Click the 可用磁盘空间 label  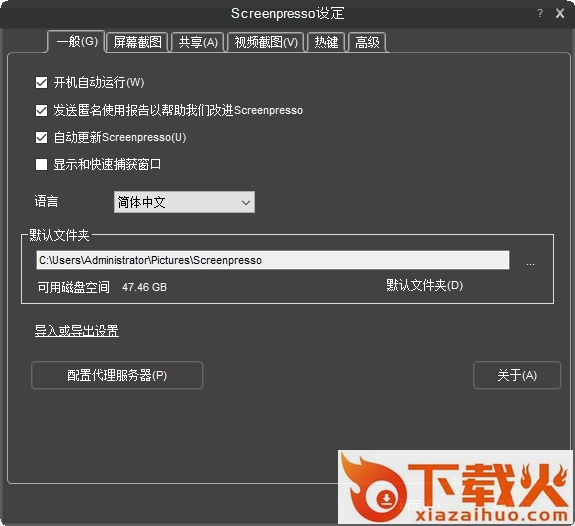pyautogui.click(x=74, y=287)
